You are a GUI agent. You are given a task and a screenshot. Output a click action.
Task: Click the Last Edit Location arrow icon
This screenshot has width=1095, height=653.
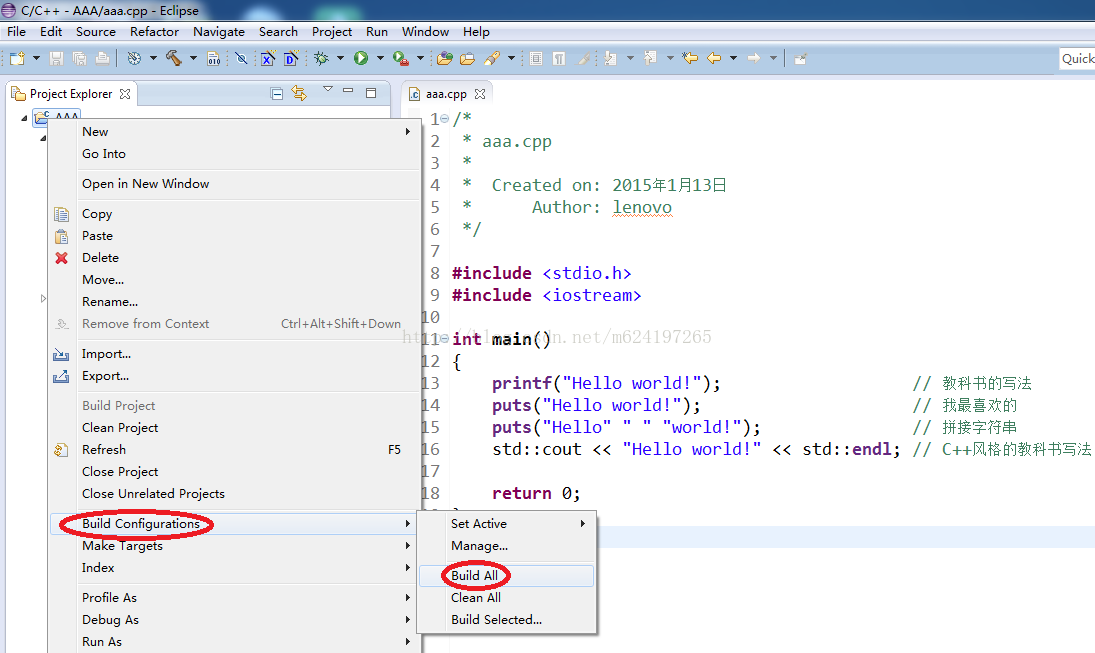pyautogui.click(x=690, y=59)
